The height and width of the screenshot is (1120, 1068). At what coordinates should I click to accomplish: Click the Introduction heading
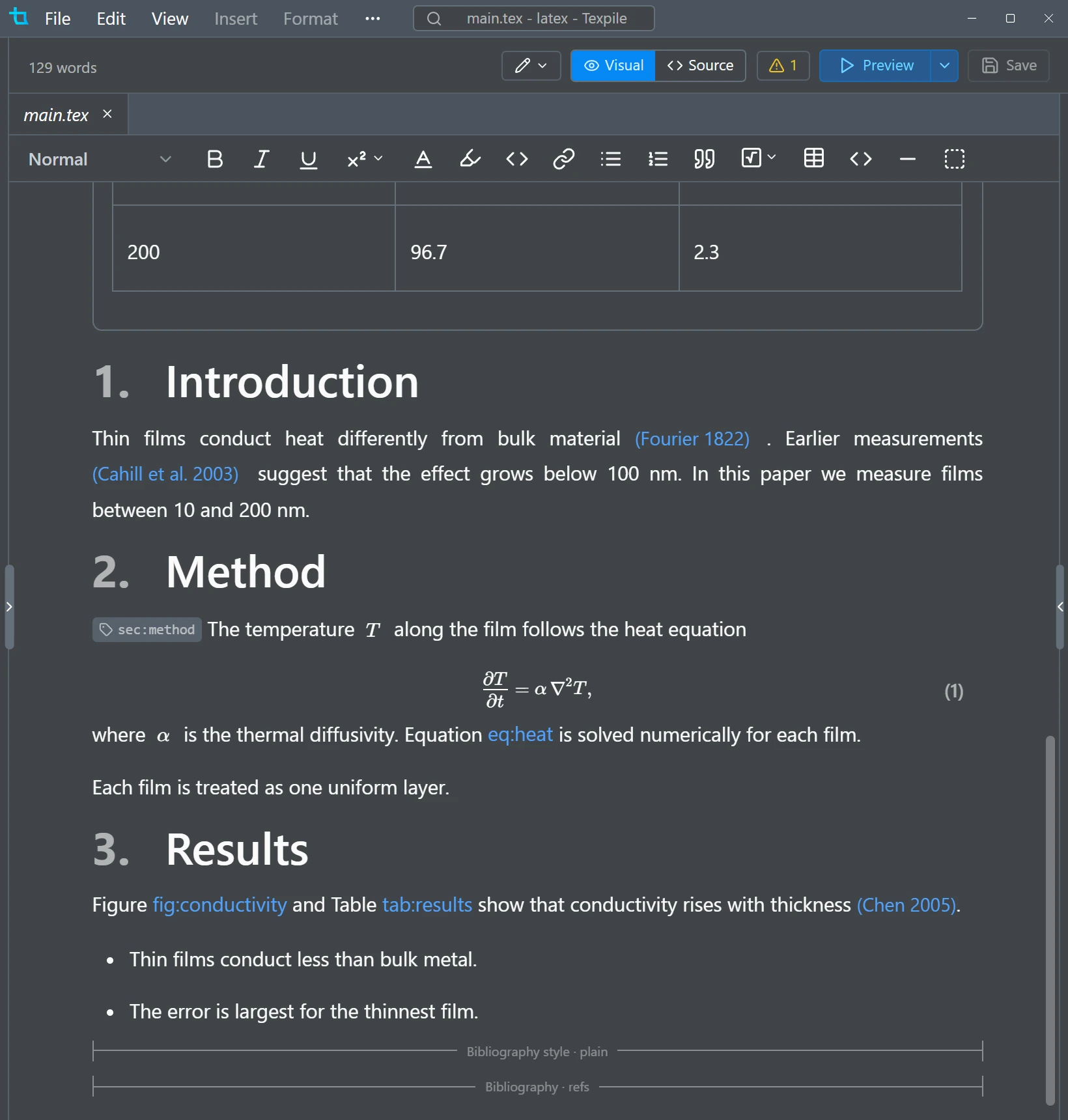[x=292, y=382]
